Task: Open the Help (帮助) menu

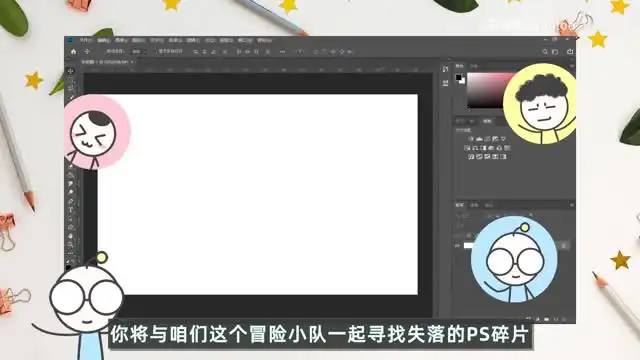Action: point(264,40)
